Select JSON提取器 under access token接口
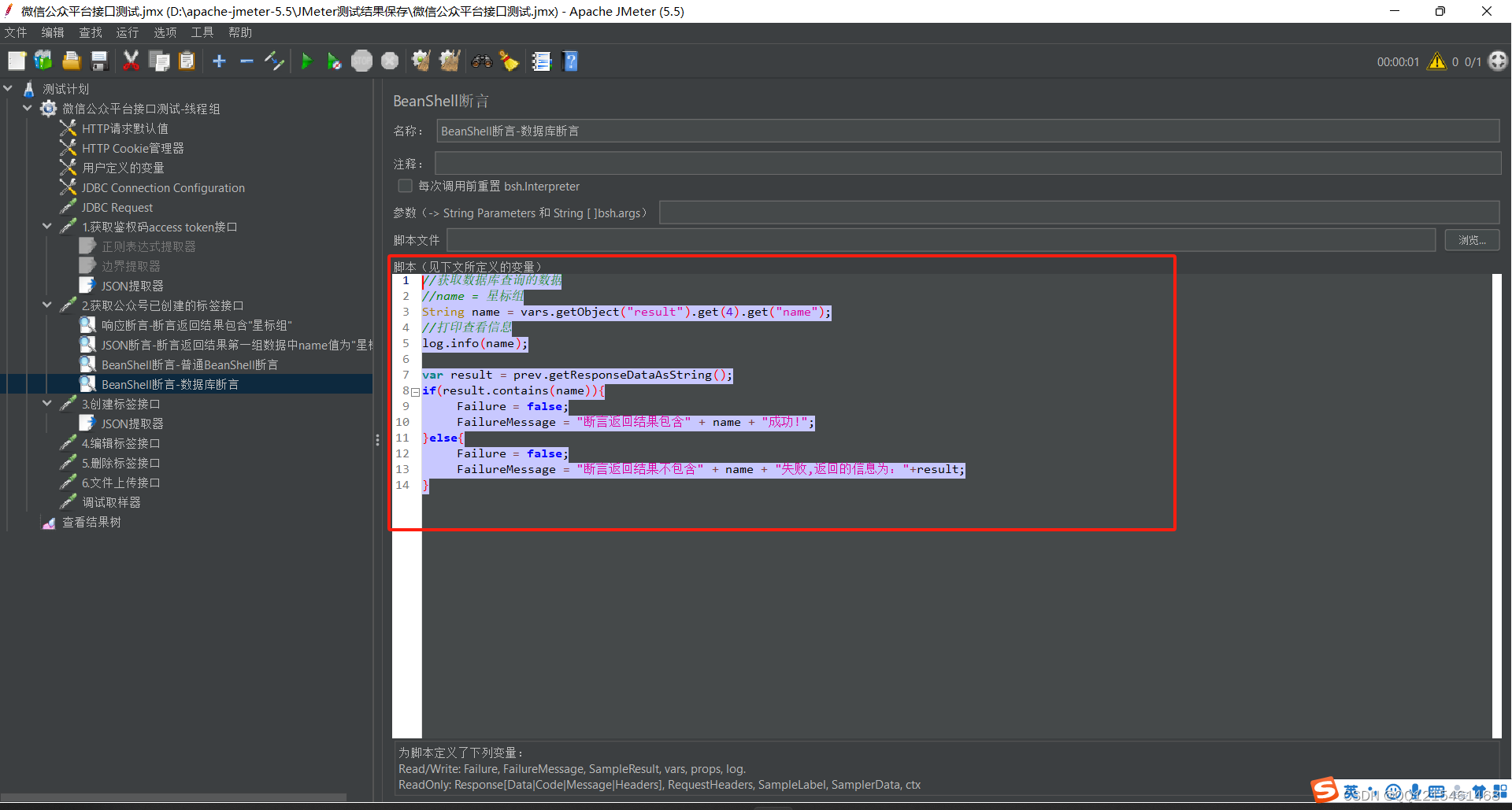The image size is (1512, 810). tap(132, 286)
